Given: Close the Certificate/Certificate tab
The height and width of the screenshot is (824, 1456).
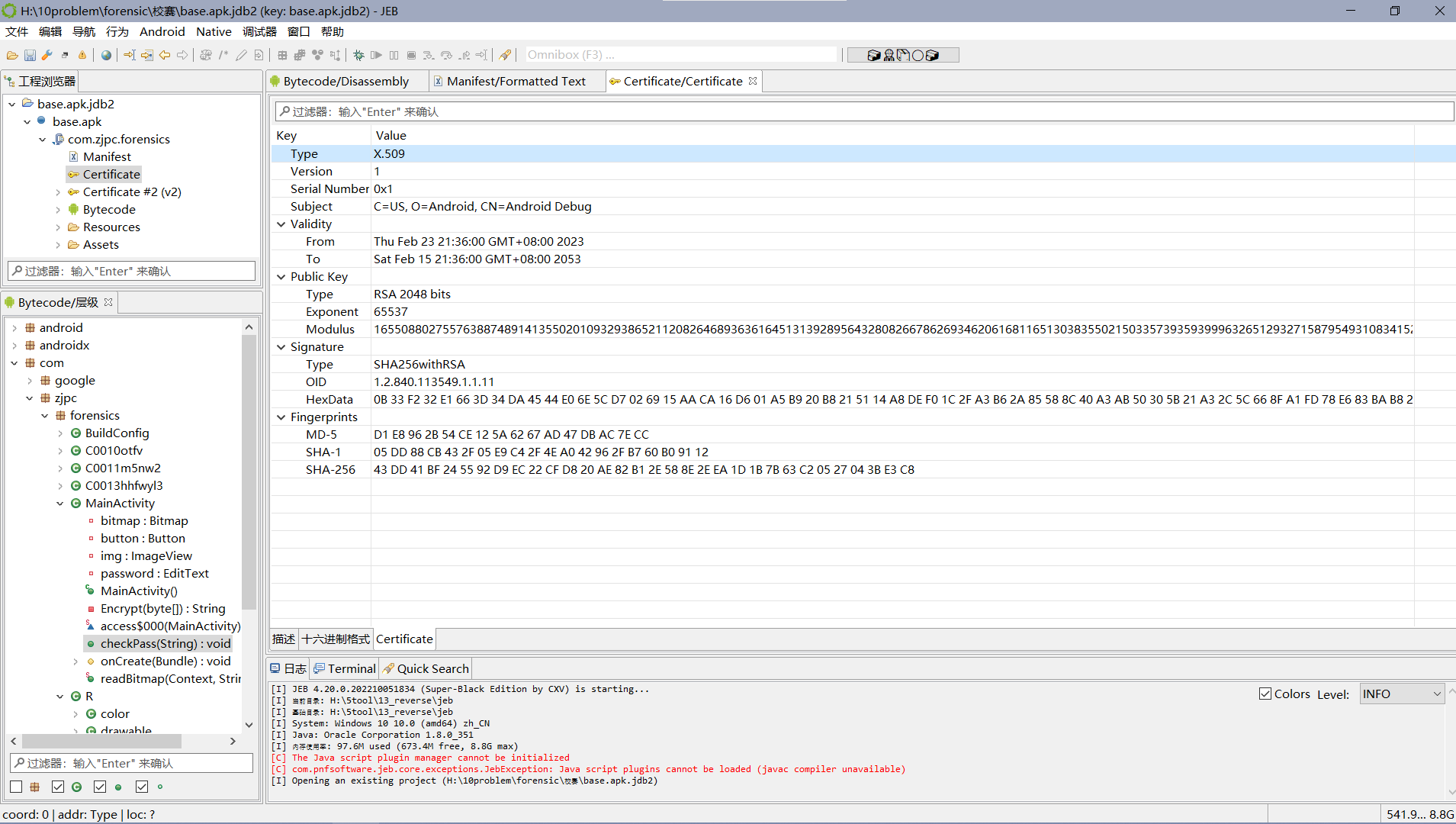Looking at the screenshot, I should point(753,81).
